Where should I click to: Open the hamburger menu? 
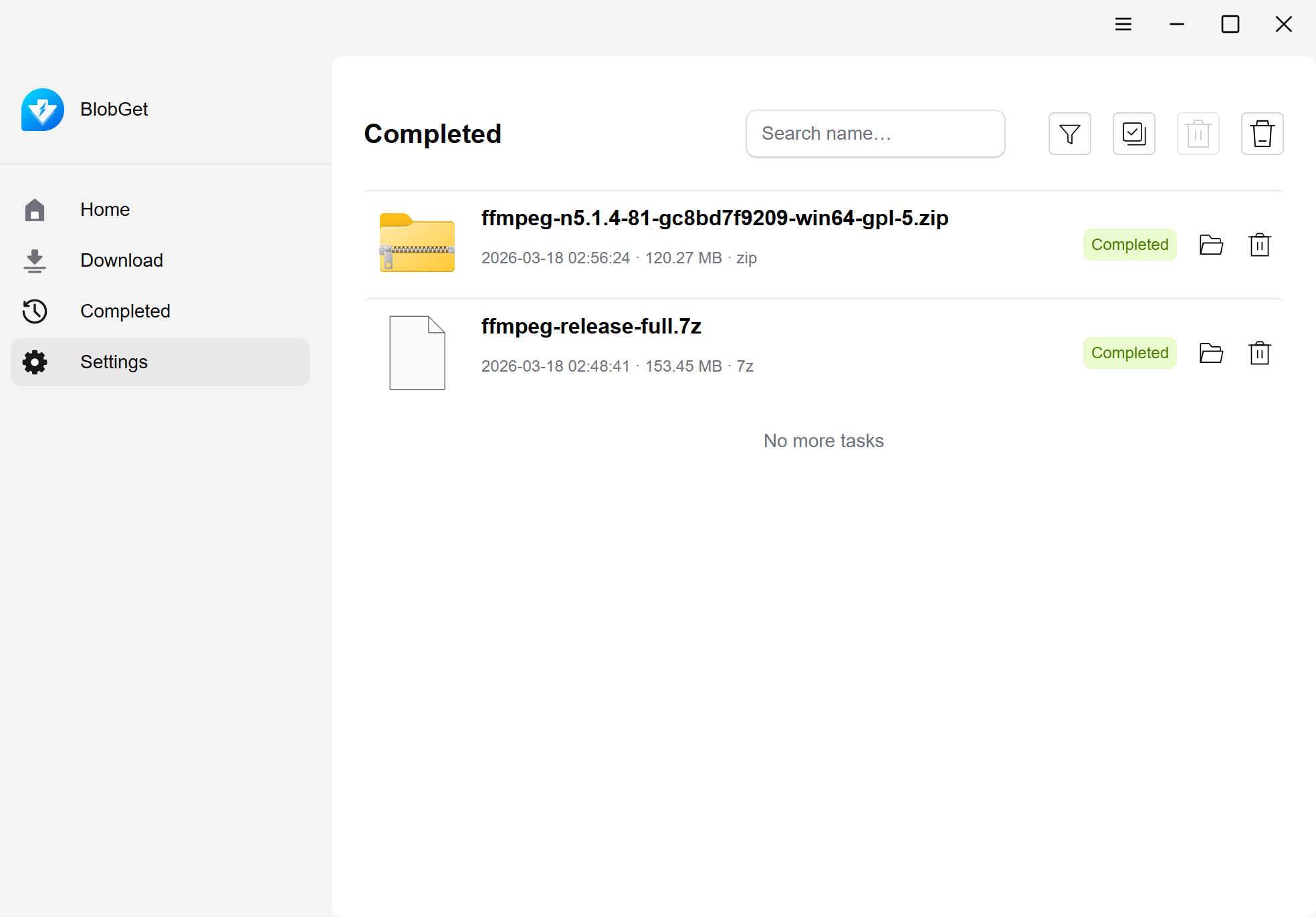(1123, 24)
